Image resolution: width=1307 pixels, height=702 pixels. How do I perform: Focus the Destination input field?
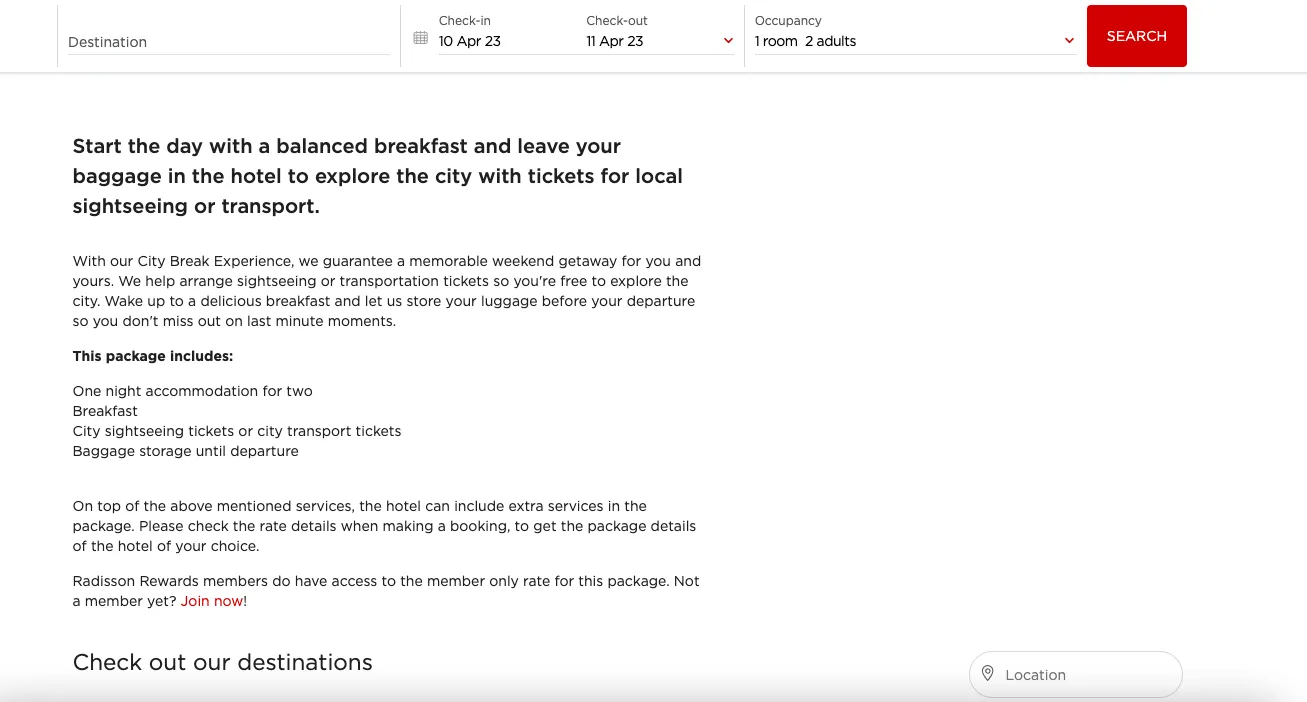coord(228,42)
